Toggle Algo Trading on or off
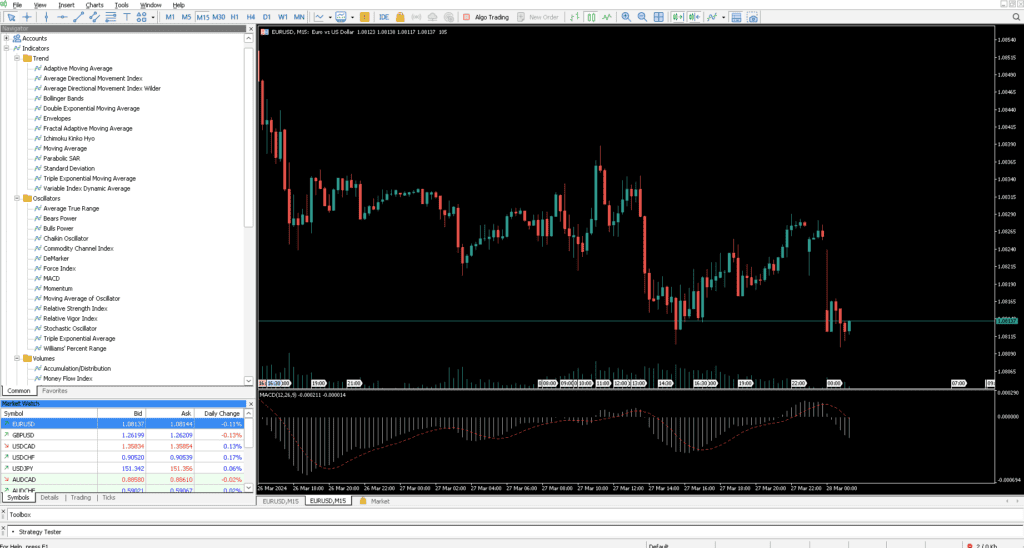 click(x=486, y=17)
